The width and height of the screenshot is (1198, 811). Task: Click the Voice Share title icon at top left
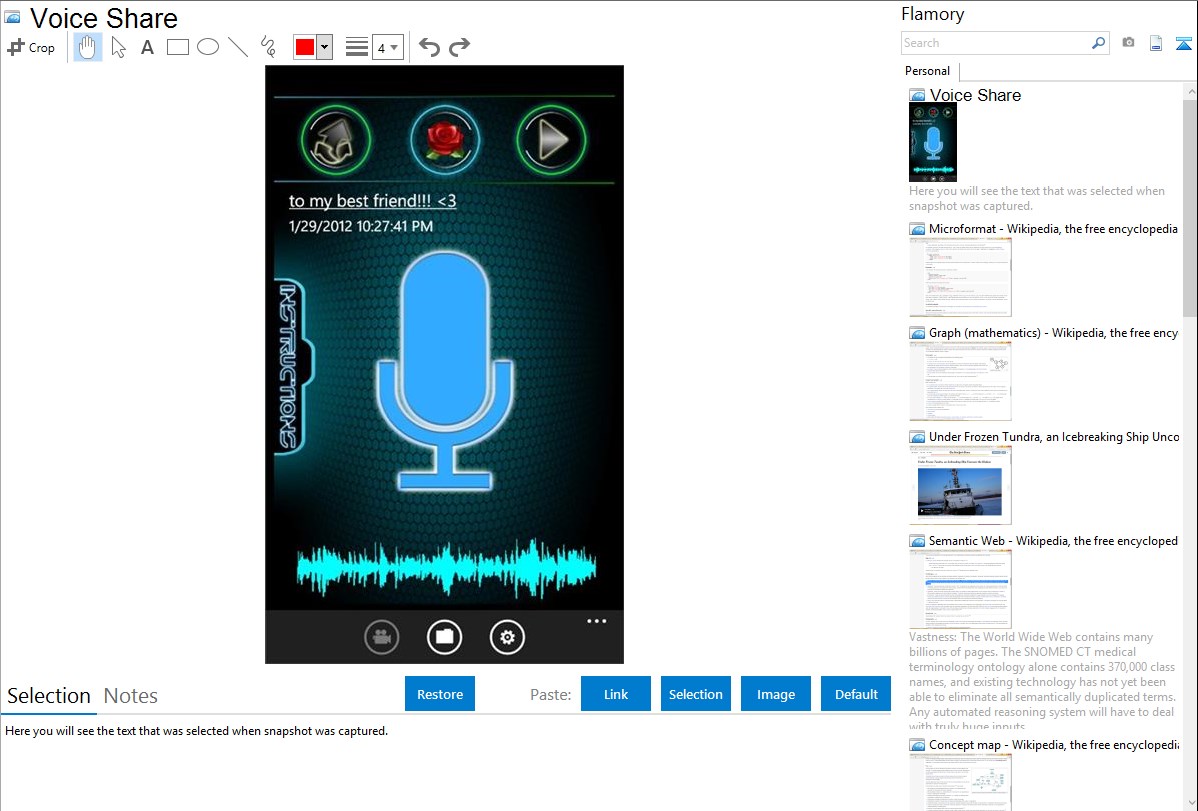click(x=12, y=17)
